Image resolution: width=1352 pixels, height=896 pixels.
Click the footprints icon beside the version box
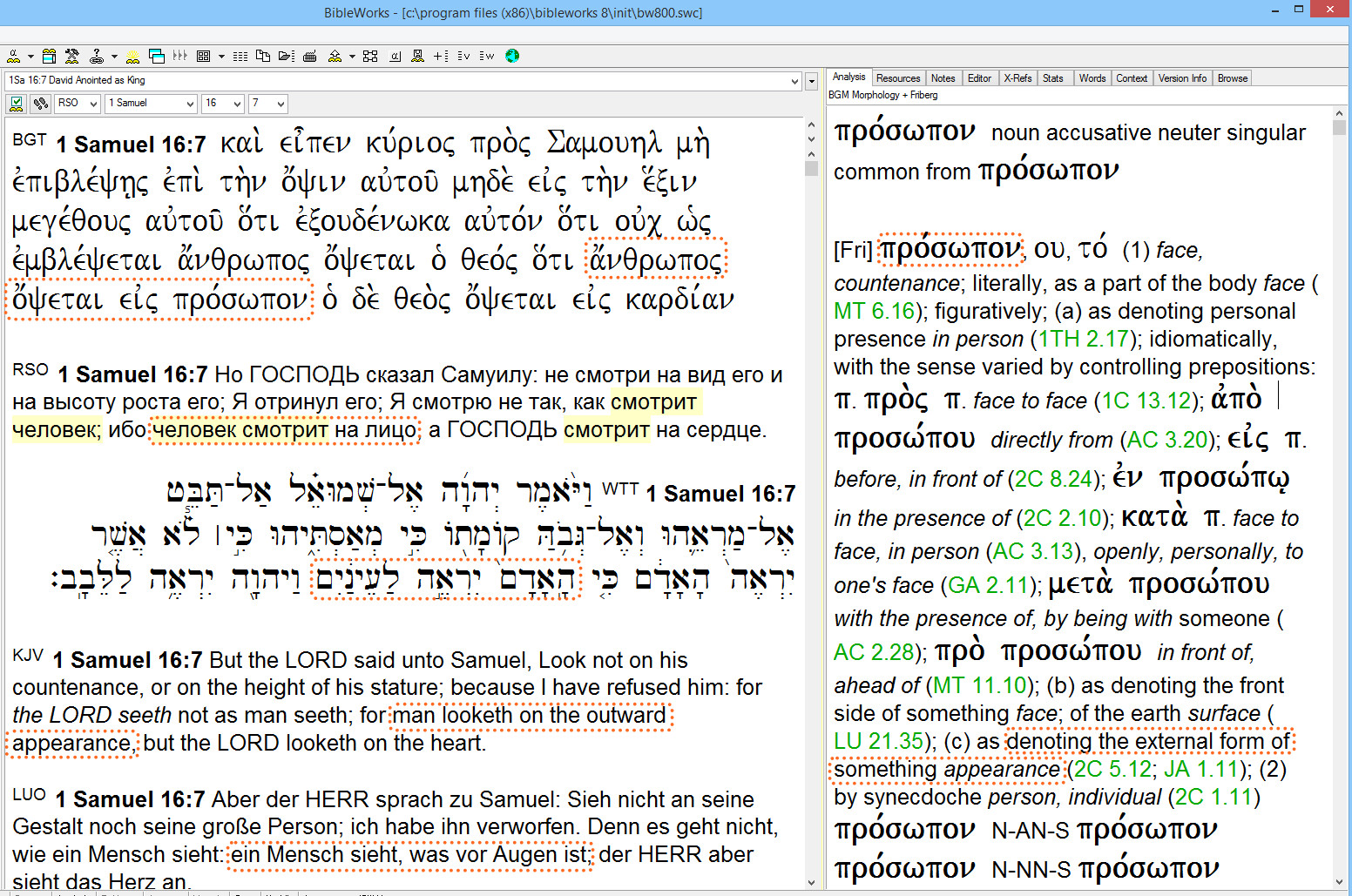pyautogui.click(x=41, y=104)
